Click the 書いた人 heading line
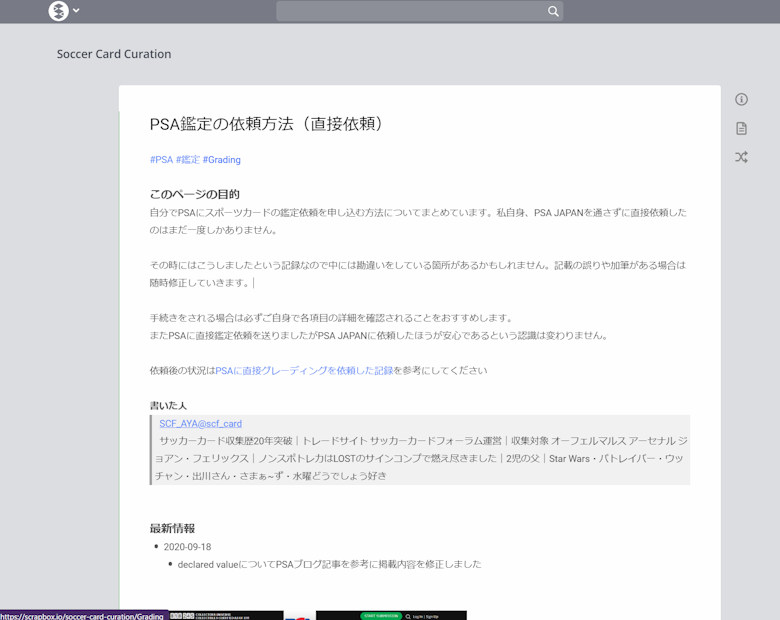This screenshot has width=780, height=620. 169,406
